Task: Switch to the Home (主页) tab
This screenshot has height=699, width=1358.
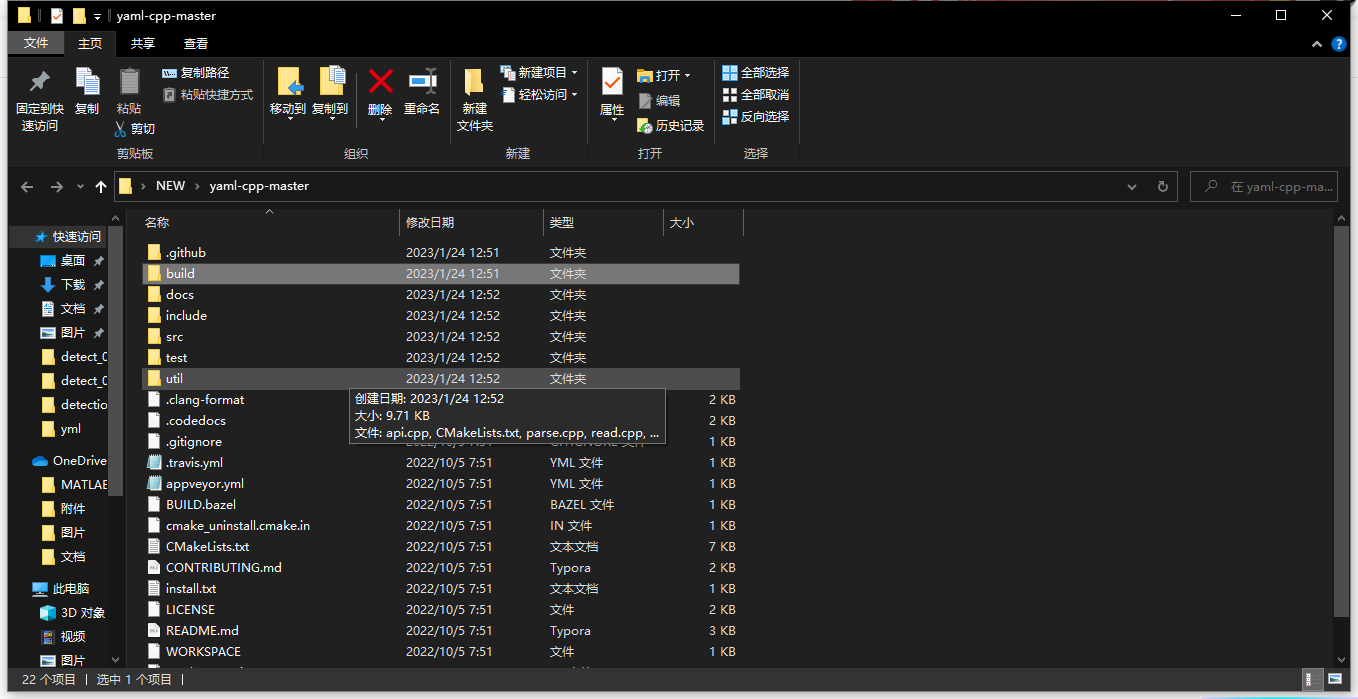Action: pyautogui.click(x=90, y=43)
